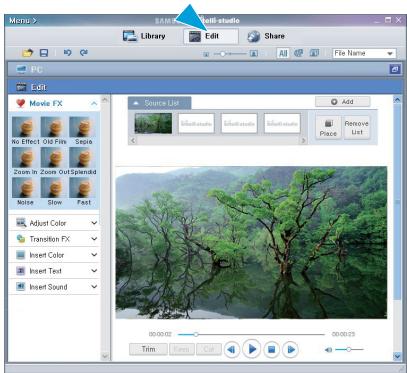Select the forest clip in Source List
The image size is (407, 373).
(x=153, y=123)
